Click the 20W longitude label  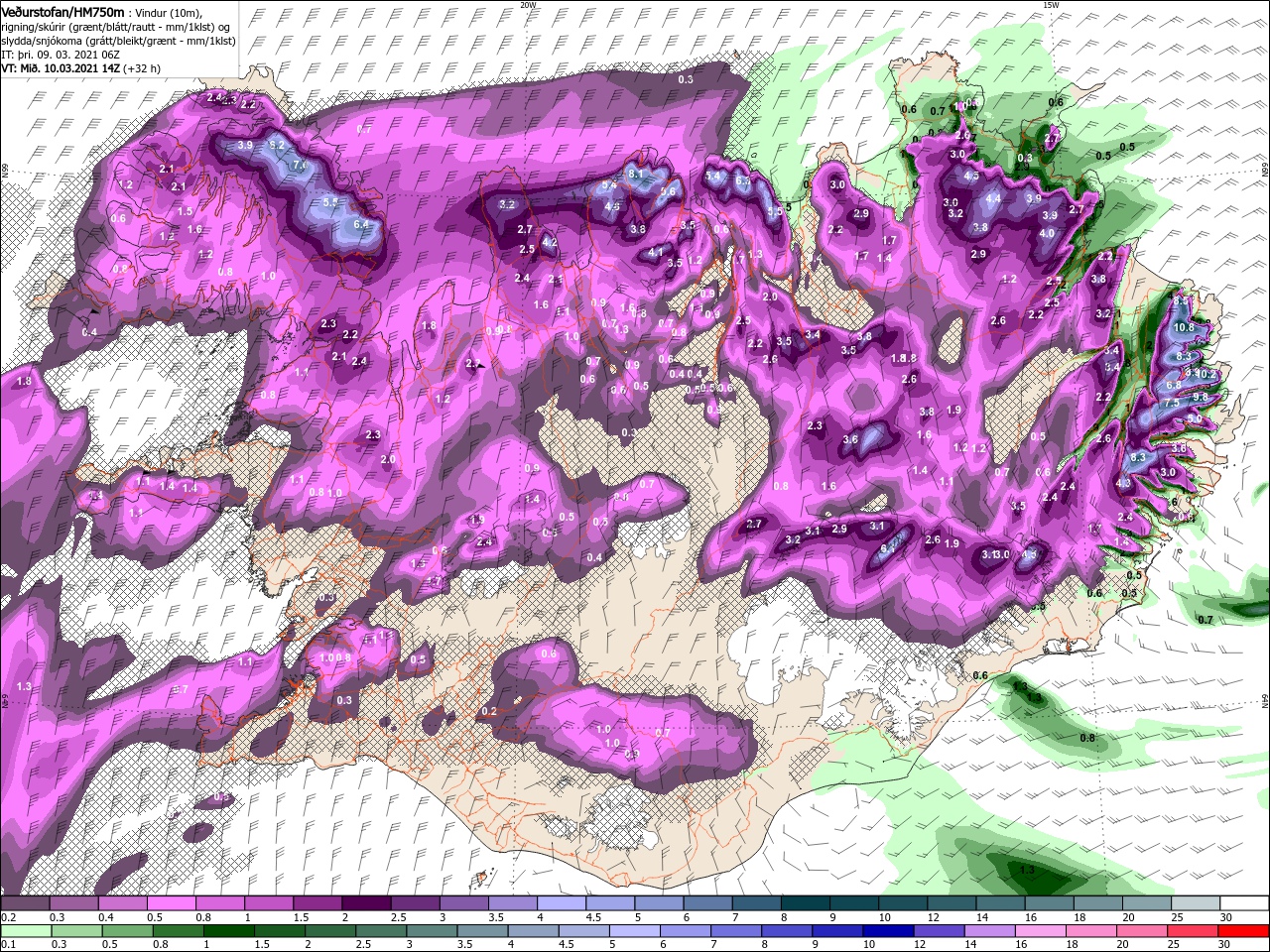click(x=528, y=5)
